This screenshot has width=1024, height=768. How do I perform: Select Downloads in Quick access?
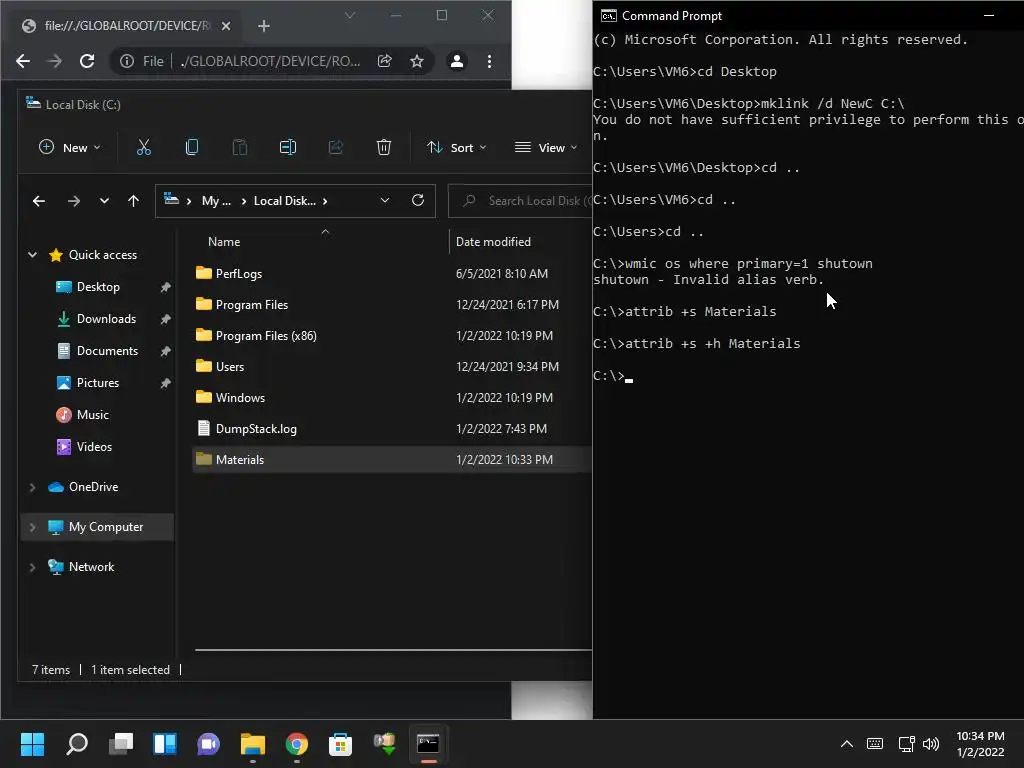pyautogui.click(x=106, y=319)
